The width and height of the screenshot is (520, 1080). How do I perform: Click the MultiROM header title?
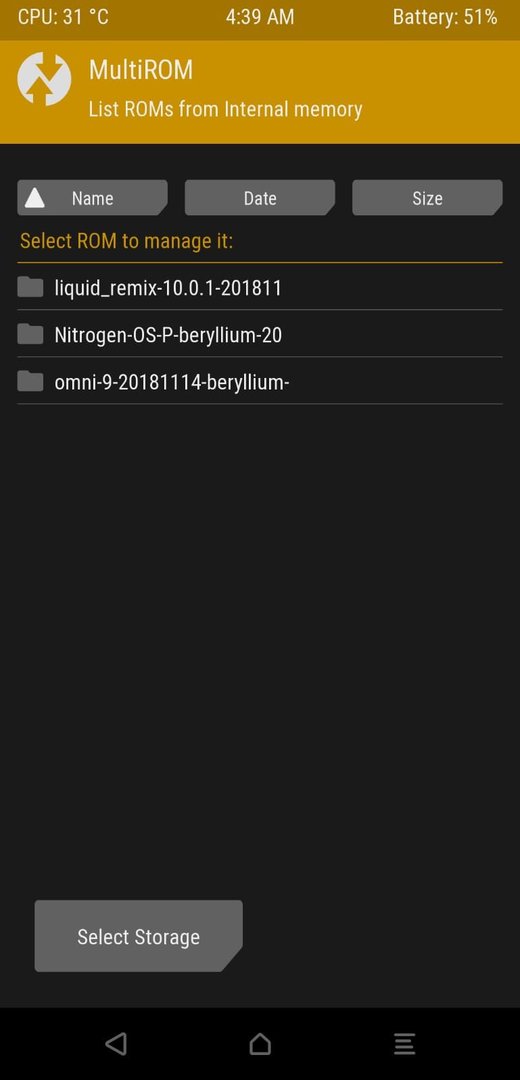tap(141, 70)
